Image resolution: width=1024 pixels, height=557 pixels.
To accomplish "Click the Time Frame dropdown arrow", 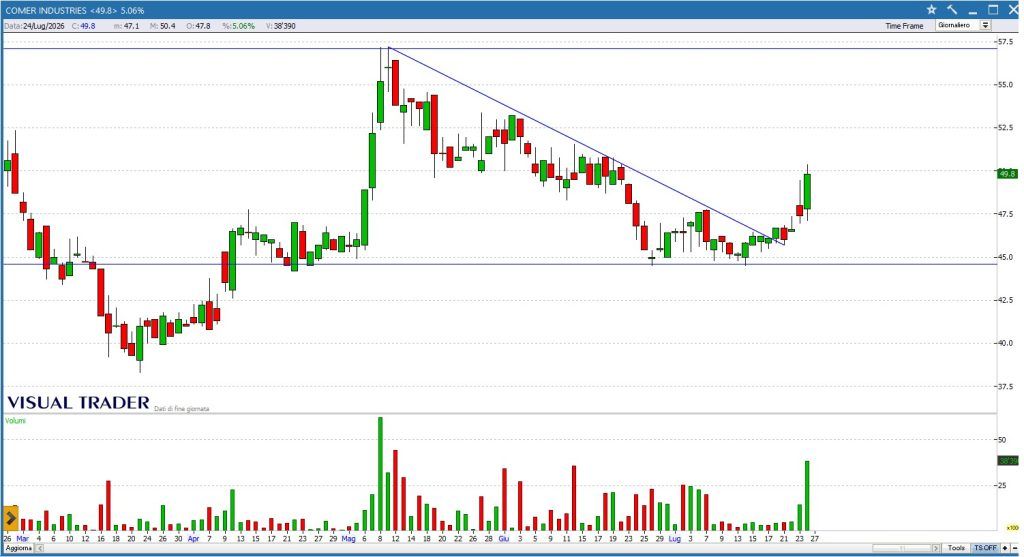I will click(985, 25).
